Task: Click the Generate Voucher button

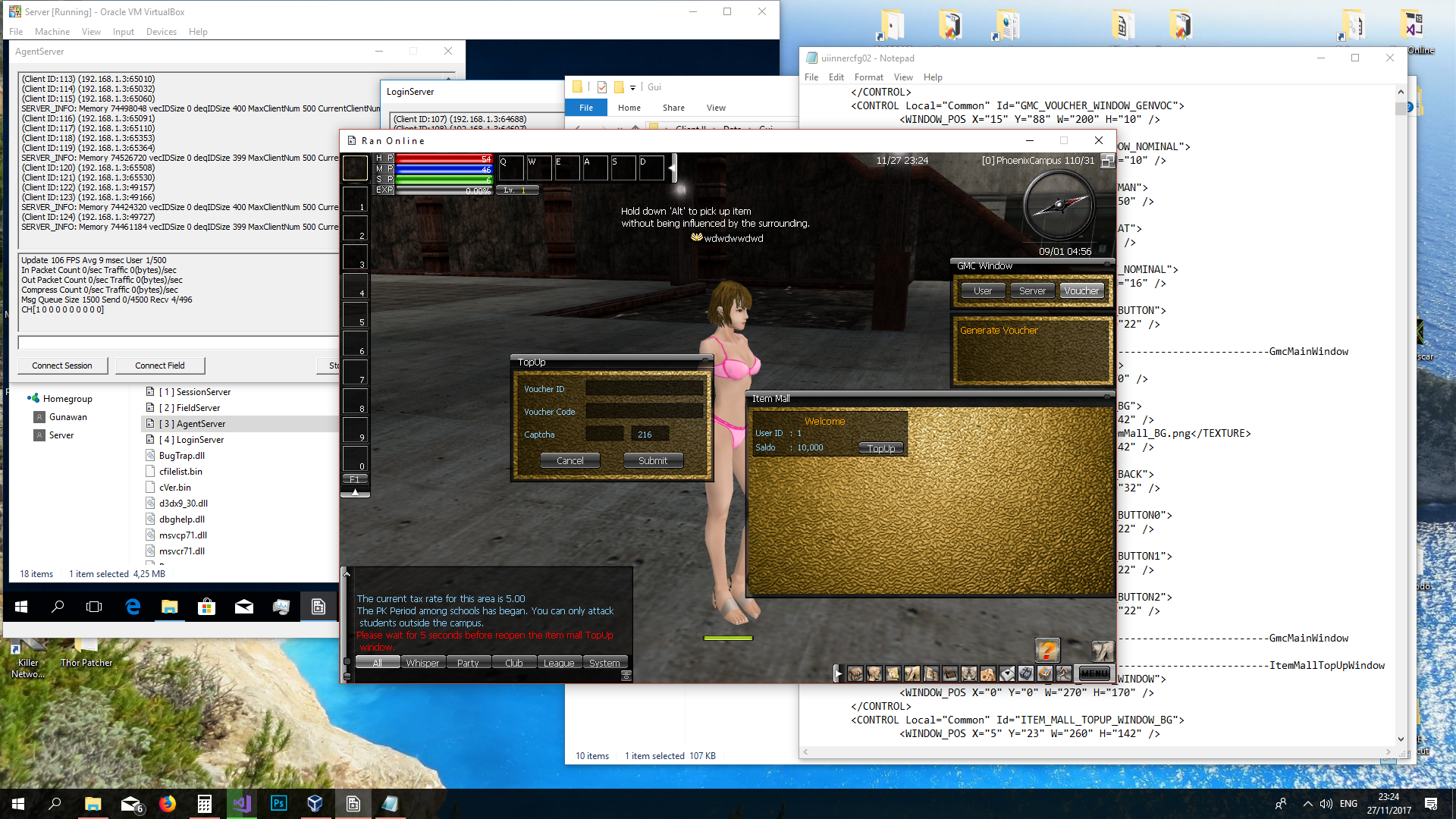Action: coord(997,329)
